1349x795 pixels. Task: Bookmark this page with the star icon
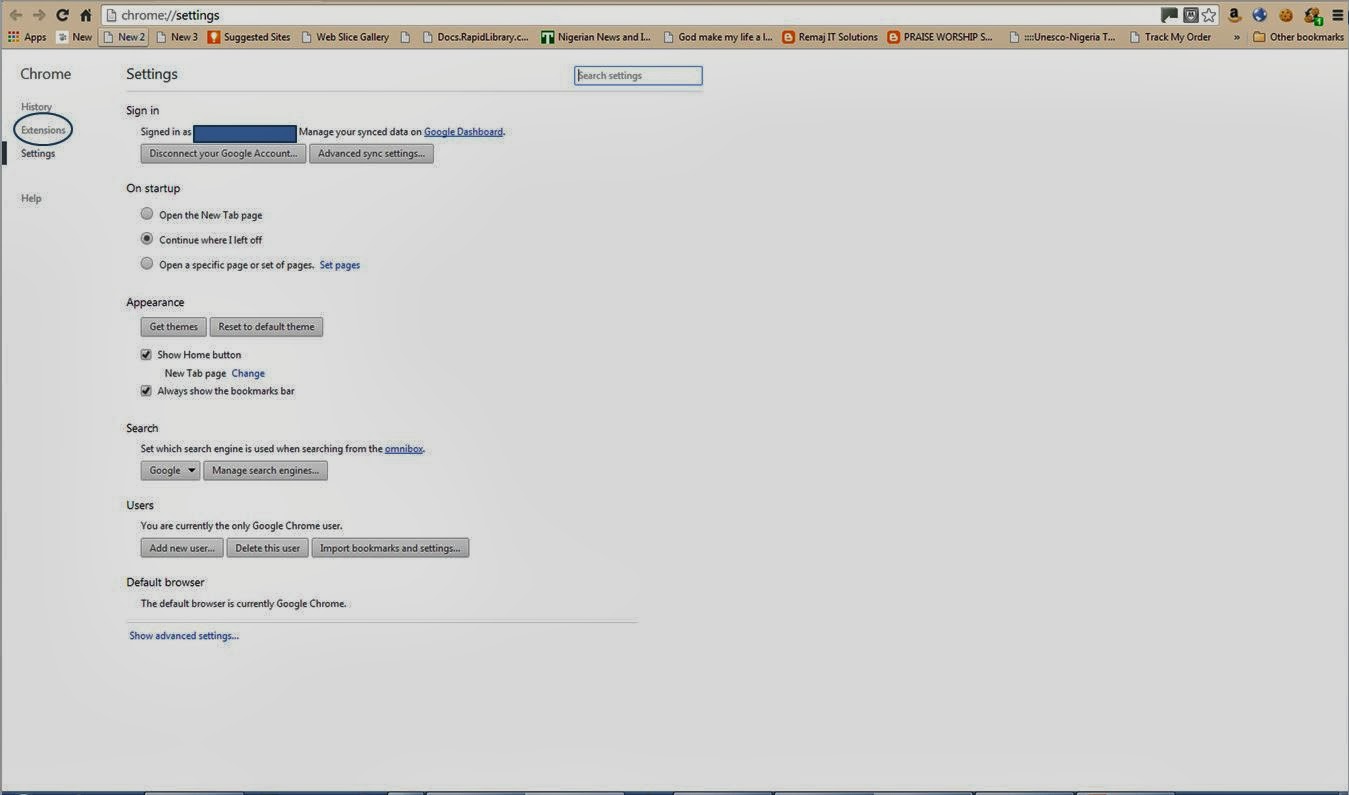(x=1209, y=15)
